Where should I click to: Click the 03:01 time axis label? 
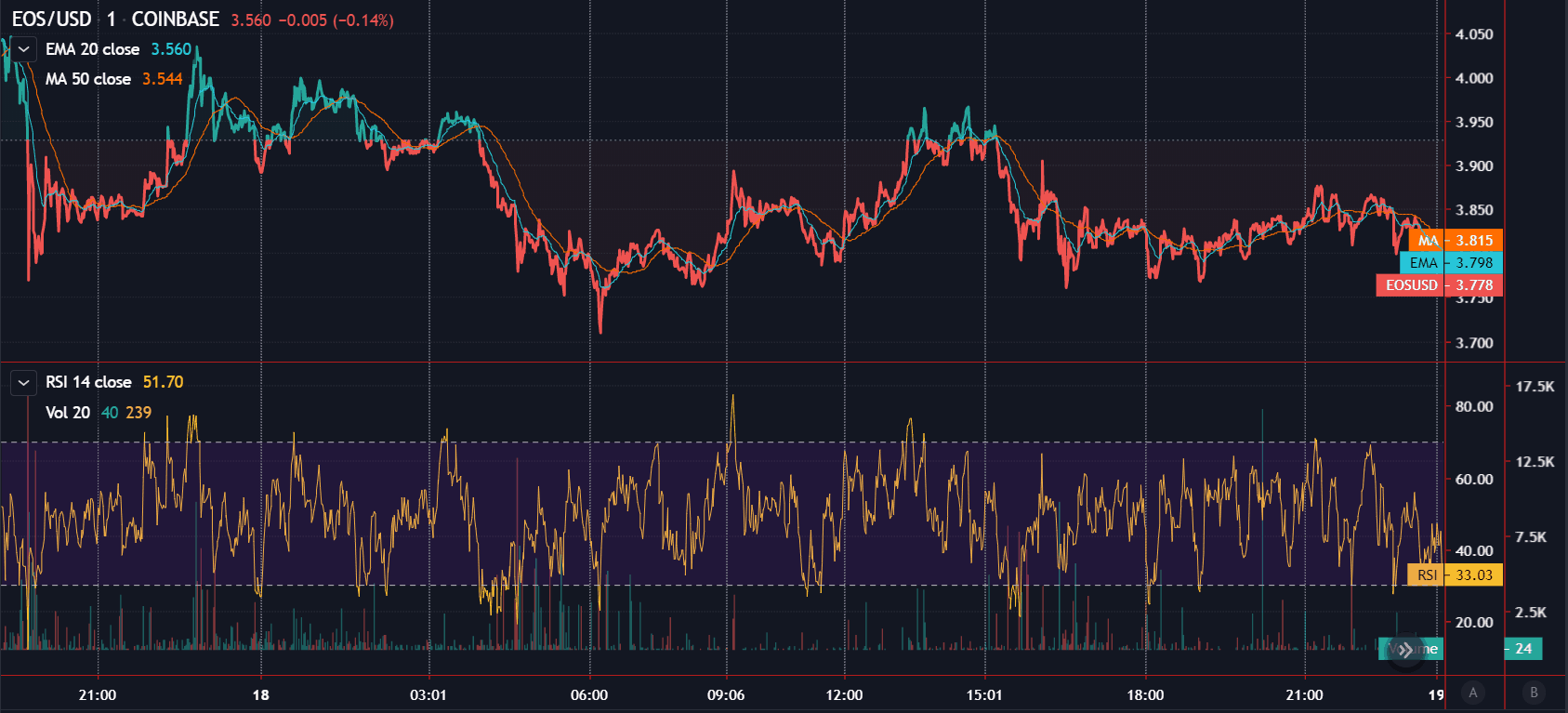point(428,694)
